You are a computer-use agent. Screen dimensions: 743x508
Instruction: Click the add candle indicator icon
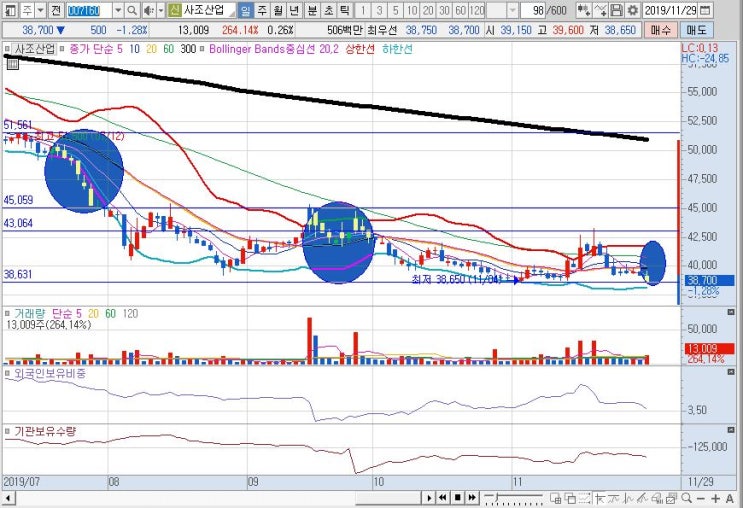[584, 10]
